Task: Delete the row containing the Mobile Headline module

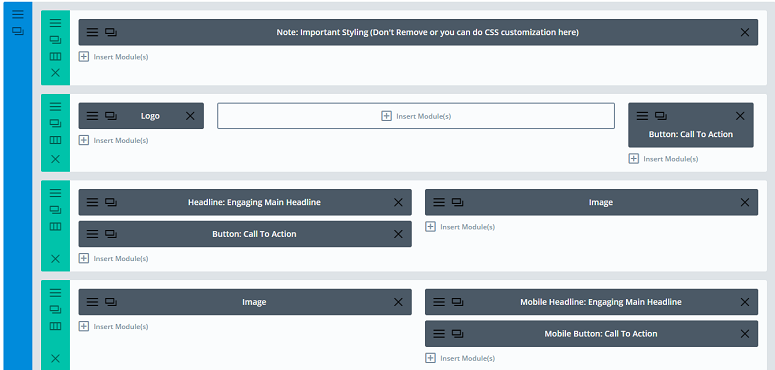Action: point(55,358)
